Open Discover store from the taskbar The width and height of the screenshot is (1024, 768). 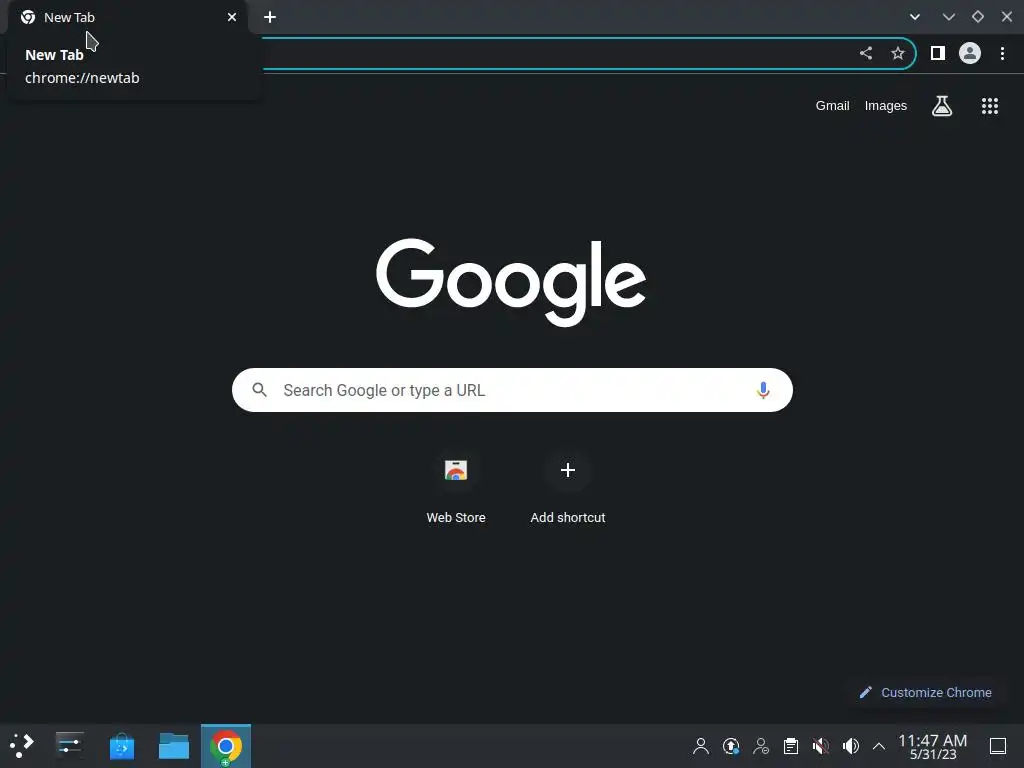pyautogui.click(x=121, y=746)
